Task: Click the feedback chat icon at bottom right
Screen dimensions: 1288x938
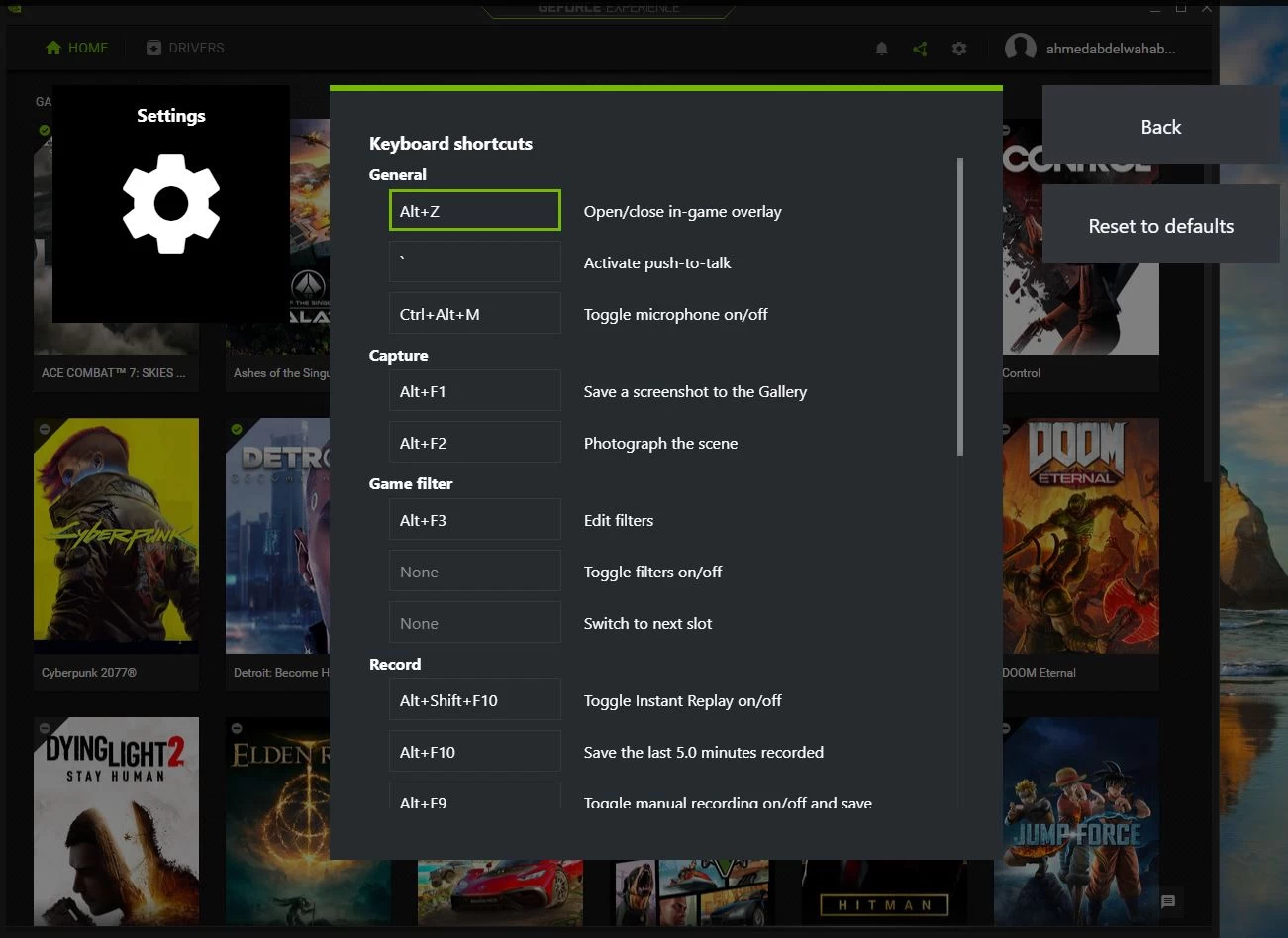Action: [x=1168, y=901]
